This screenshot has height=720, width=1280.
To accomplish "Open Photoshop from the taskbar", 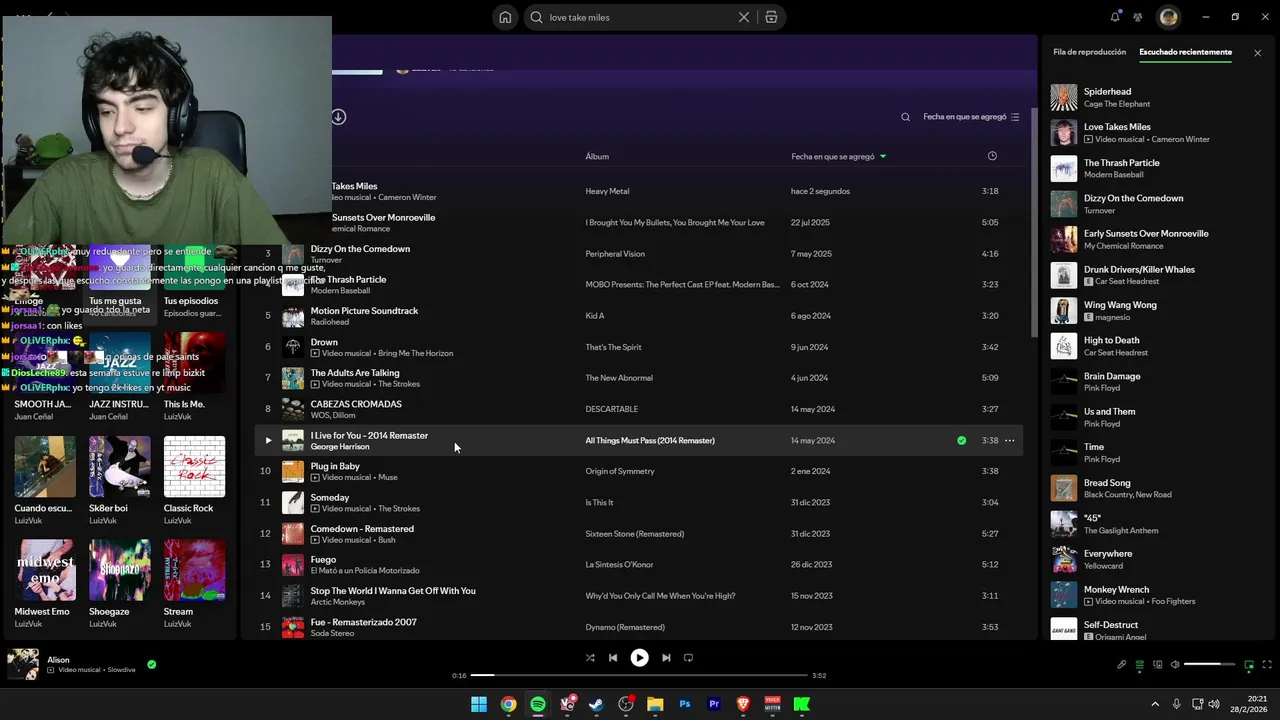I will [x=685, y=704].
